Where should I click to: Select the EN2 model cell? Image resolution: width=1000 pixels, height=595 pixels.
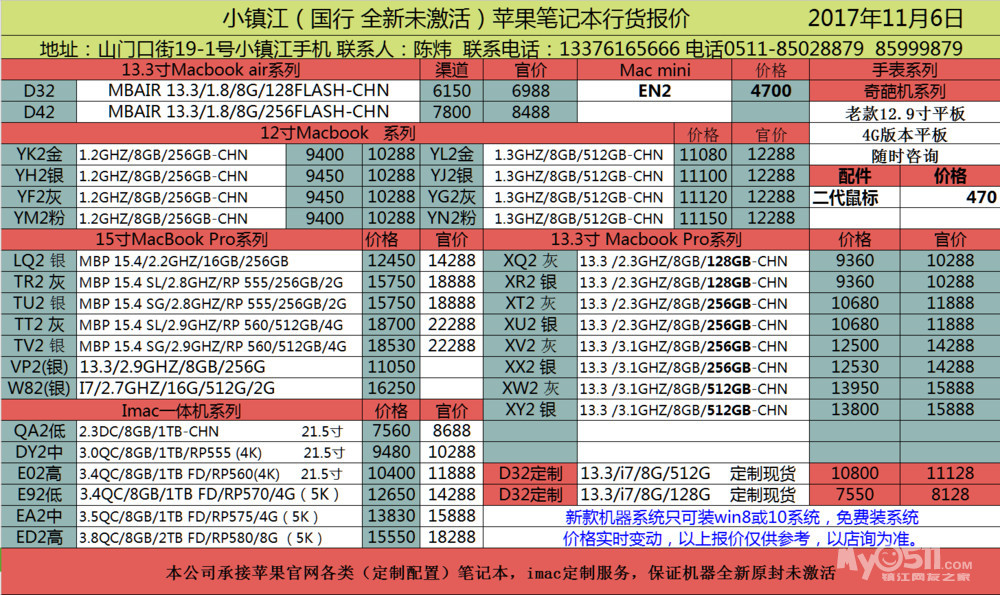pos(655,91)
